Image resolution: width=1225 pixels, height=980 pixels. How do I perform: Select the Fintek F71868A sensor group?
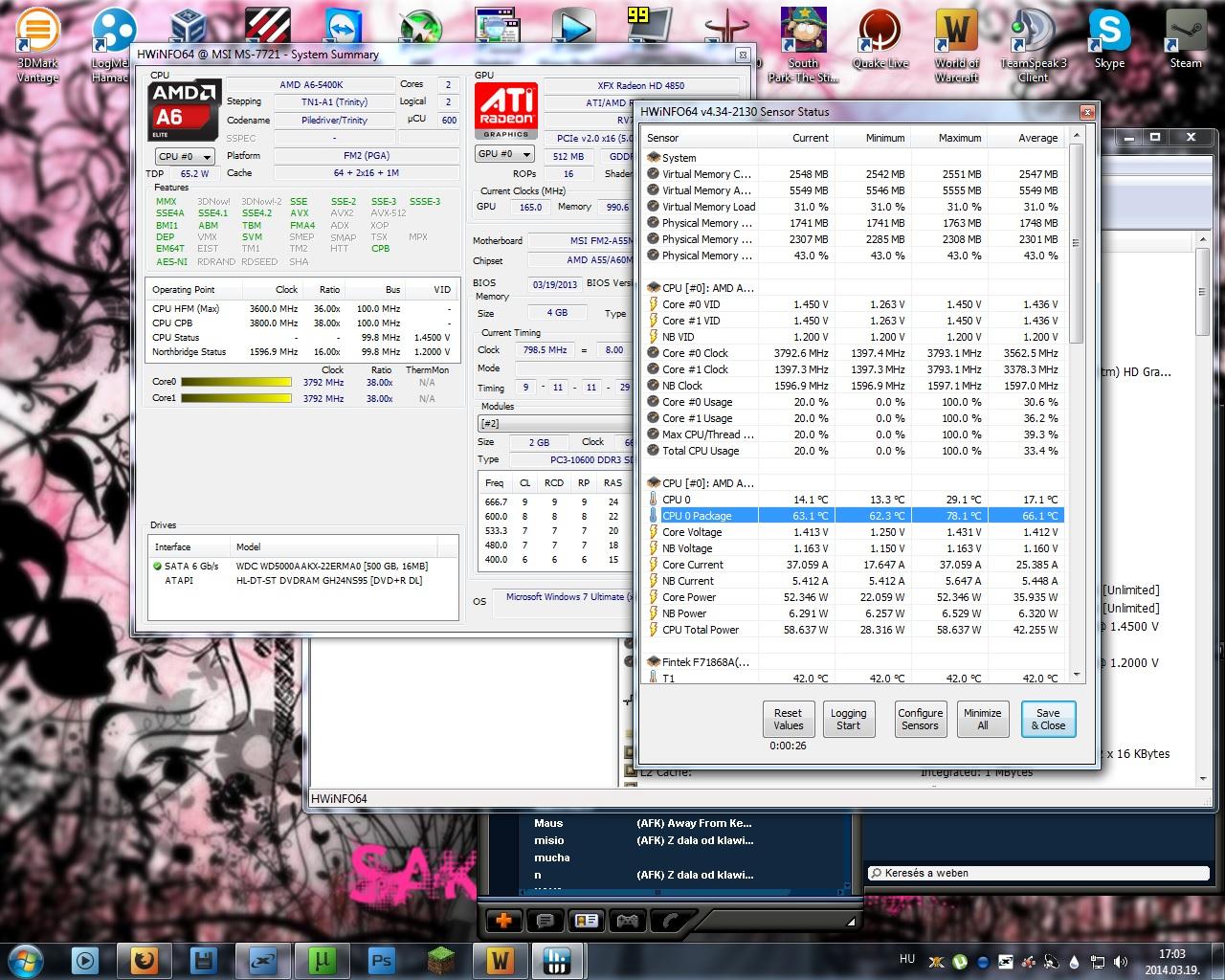point(854,661)
